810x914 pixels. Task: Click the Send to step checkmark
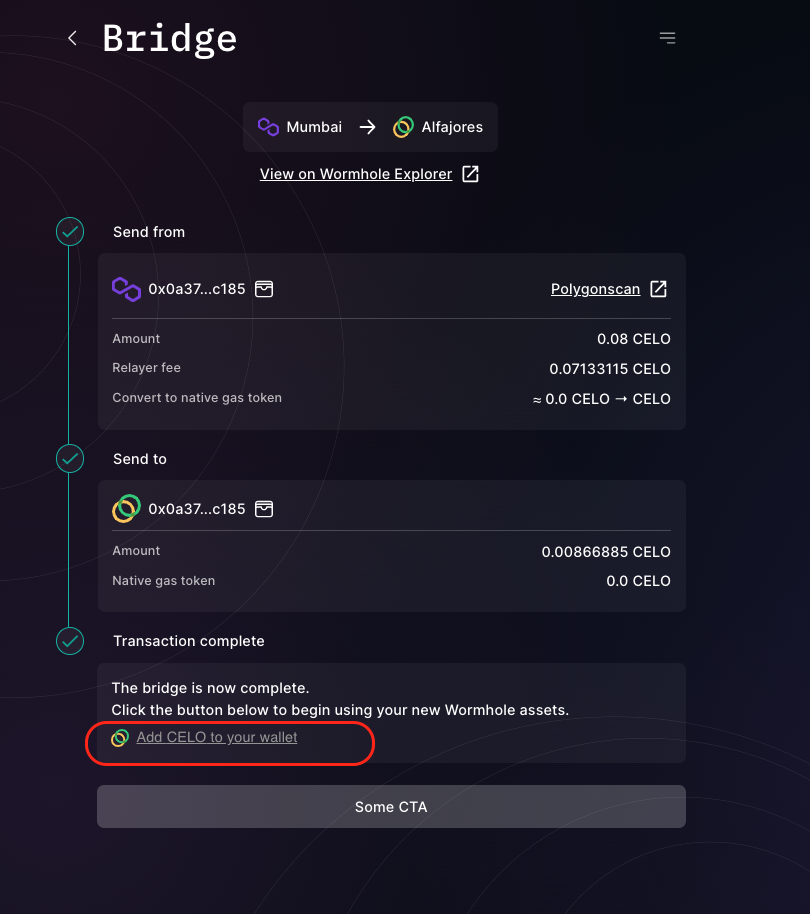tap(70, 459)
